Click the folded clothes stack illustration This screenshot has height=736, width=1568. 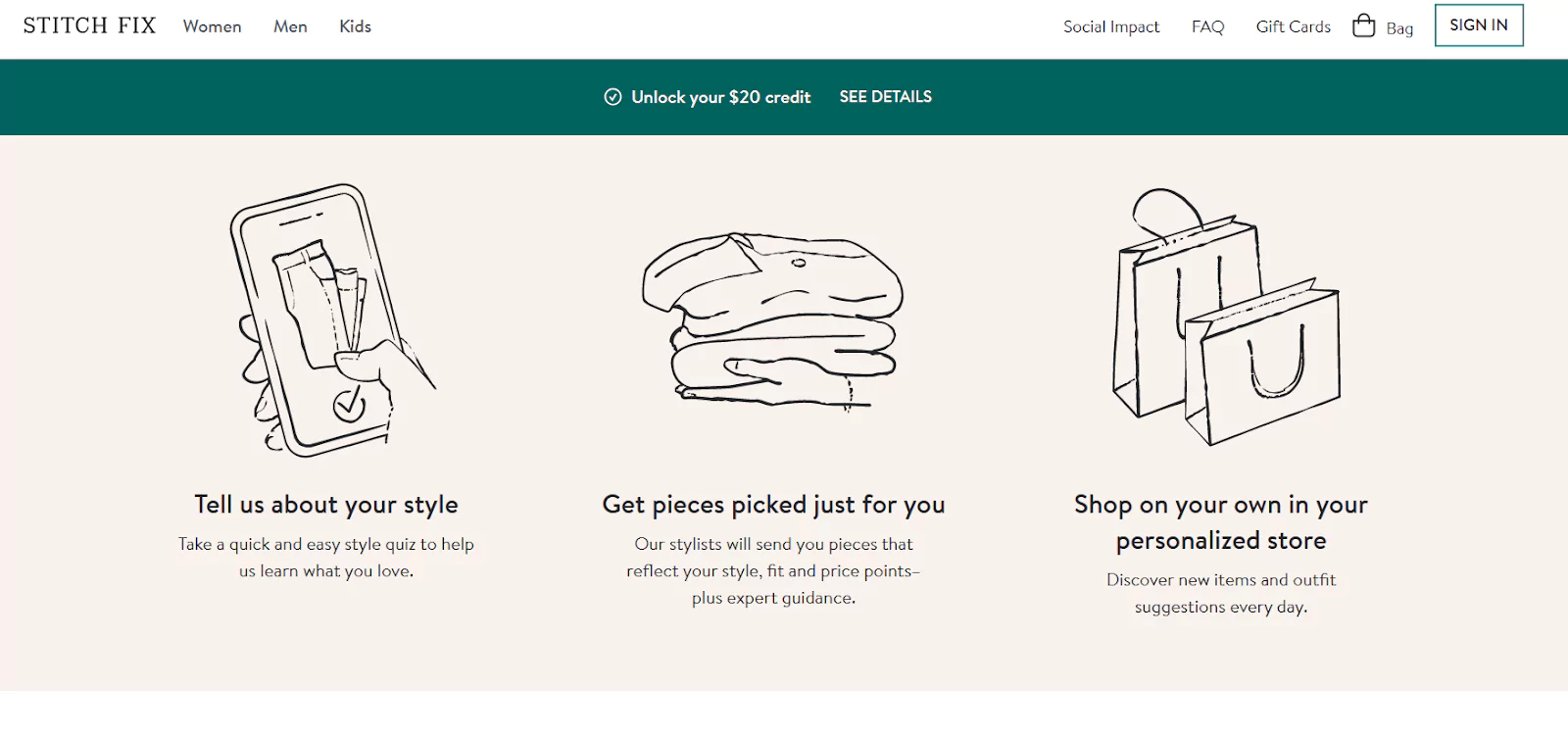click(772, 320)
